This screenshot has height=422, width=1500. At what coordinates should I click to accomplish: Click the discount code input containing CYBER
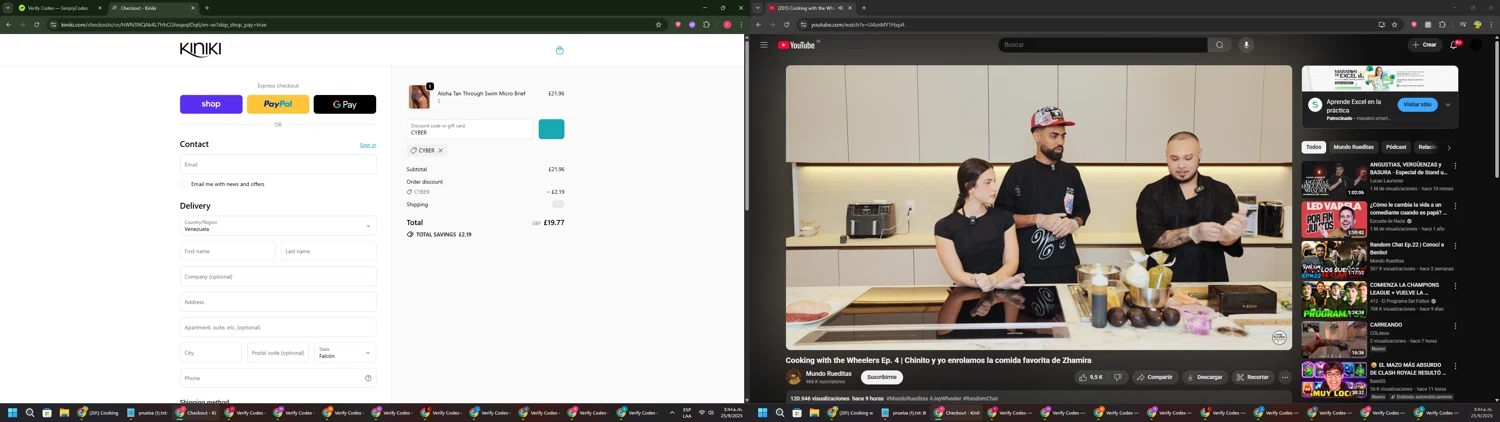click(470, 129)
